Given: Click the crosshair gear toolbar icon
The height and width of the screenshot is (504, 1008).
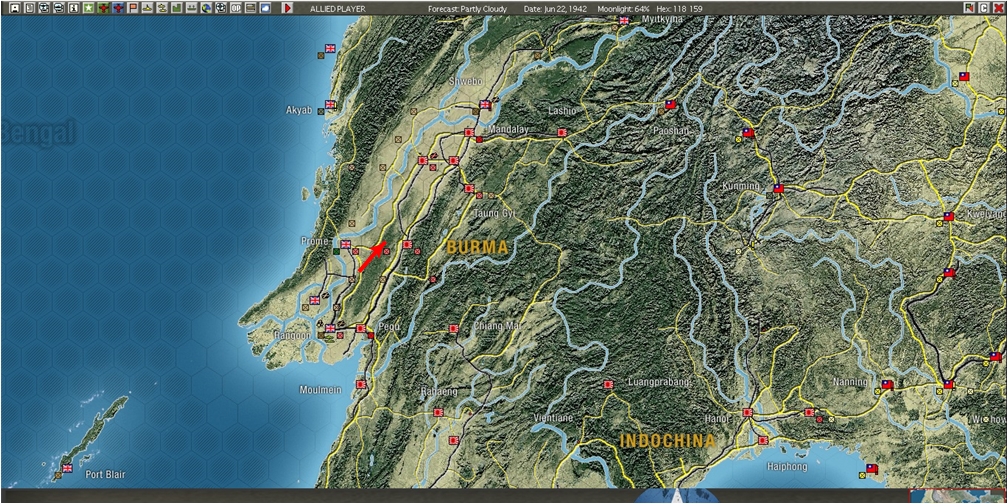Looking at the screenshot, I should point(221,8).
